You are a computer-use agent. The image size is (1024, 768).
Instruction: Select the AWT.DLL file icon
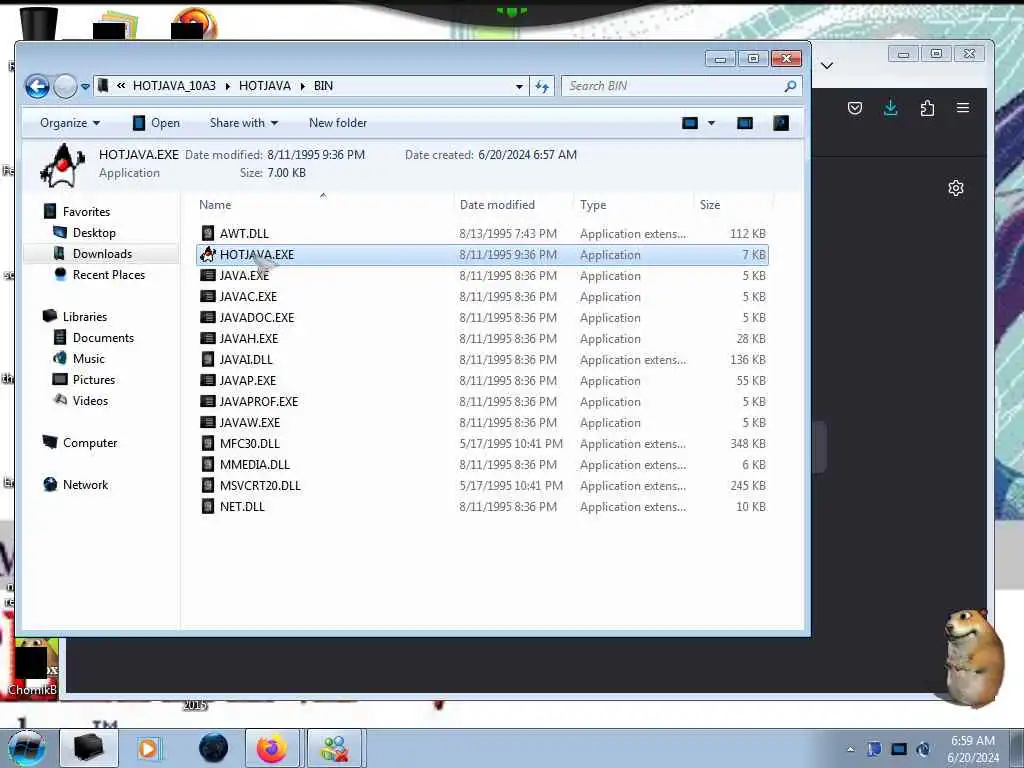point(208,233)
